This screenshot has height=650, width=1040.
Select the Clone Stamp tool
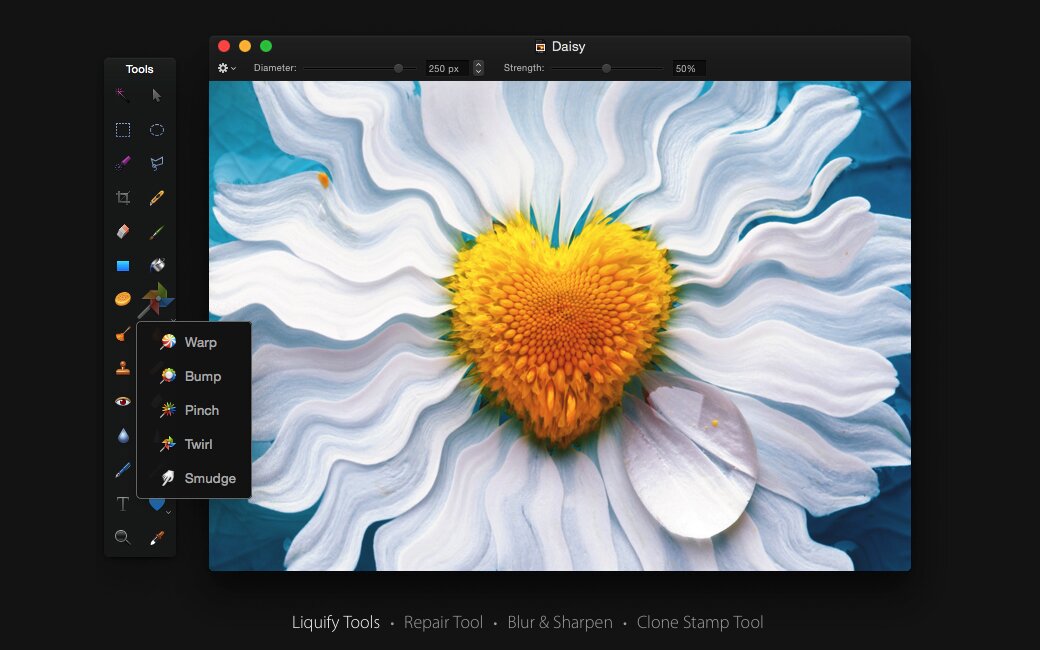pos(123,367)
